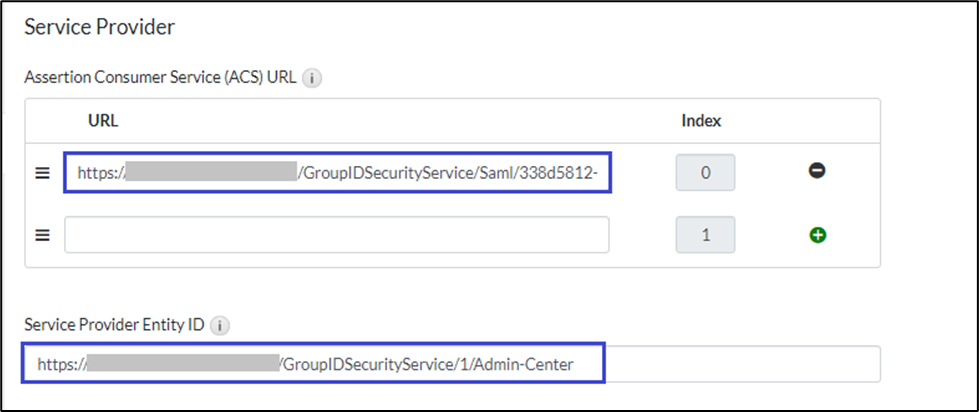Image resolution: width=979 pixels, height=412 pixels.
Task: Click the redacted hostname in Entity ID value
Action: click(183, 365)
